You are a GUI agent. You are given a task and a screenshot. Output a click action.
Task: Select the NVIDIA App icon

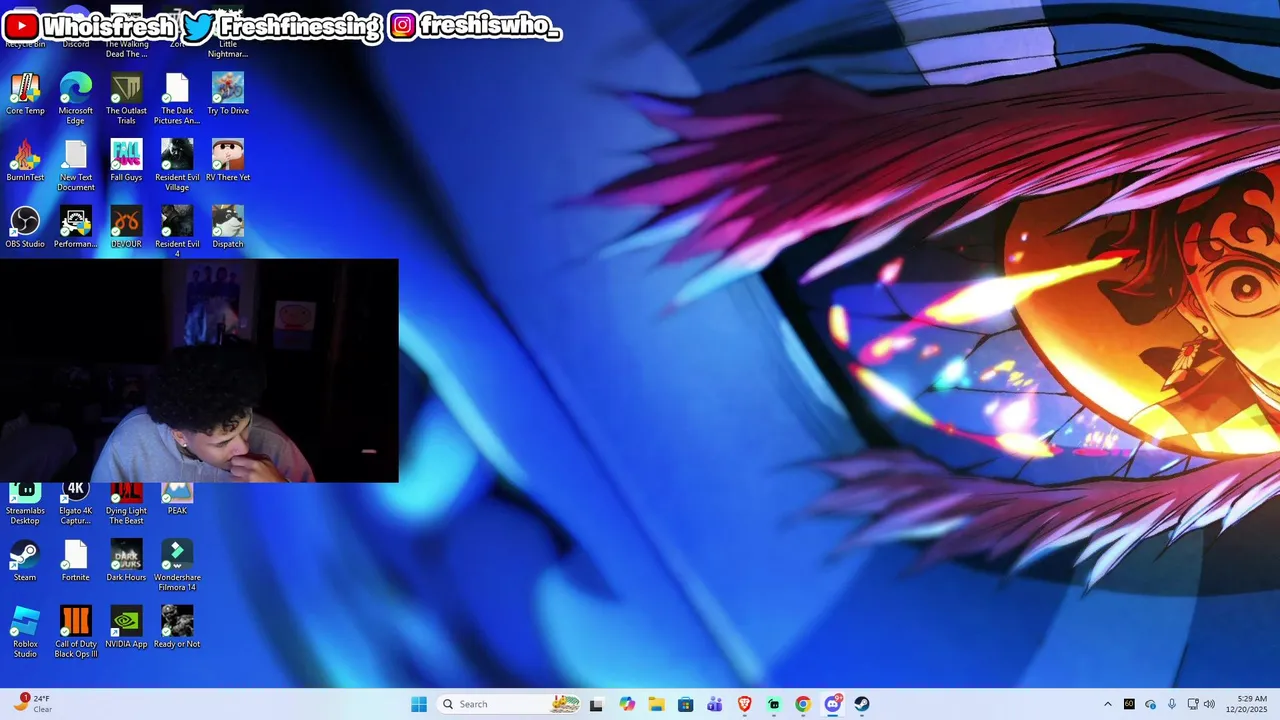(126, 628)
